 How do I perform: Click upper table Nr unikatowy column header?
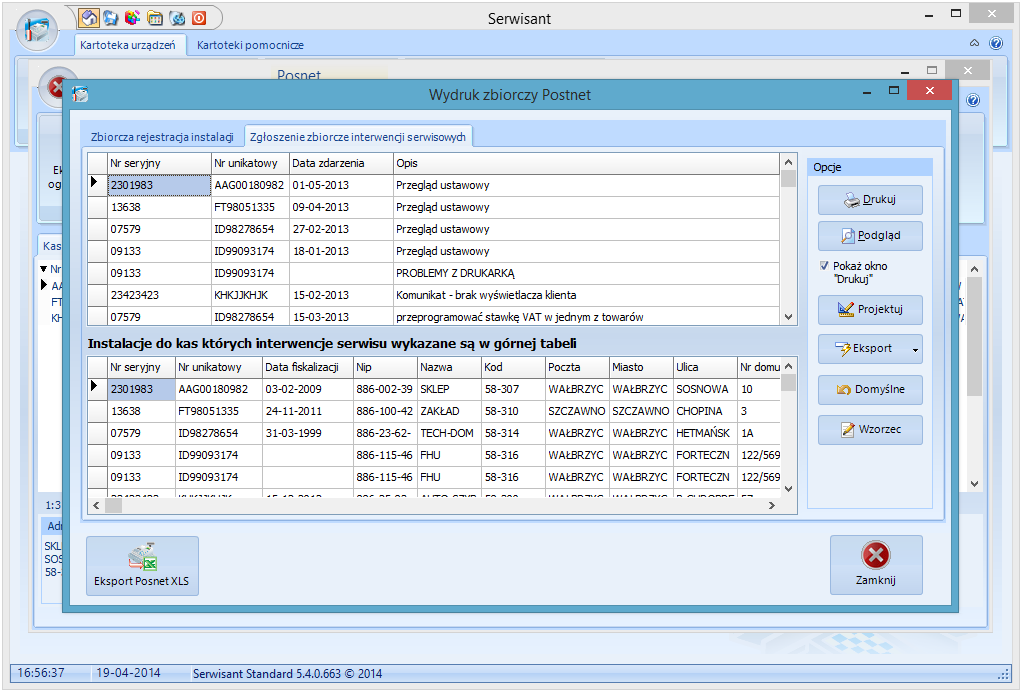(x=251, y=163)
